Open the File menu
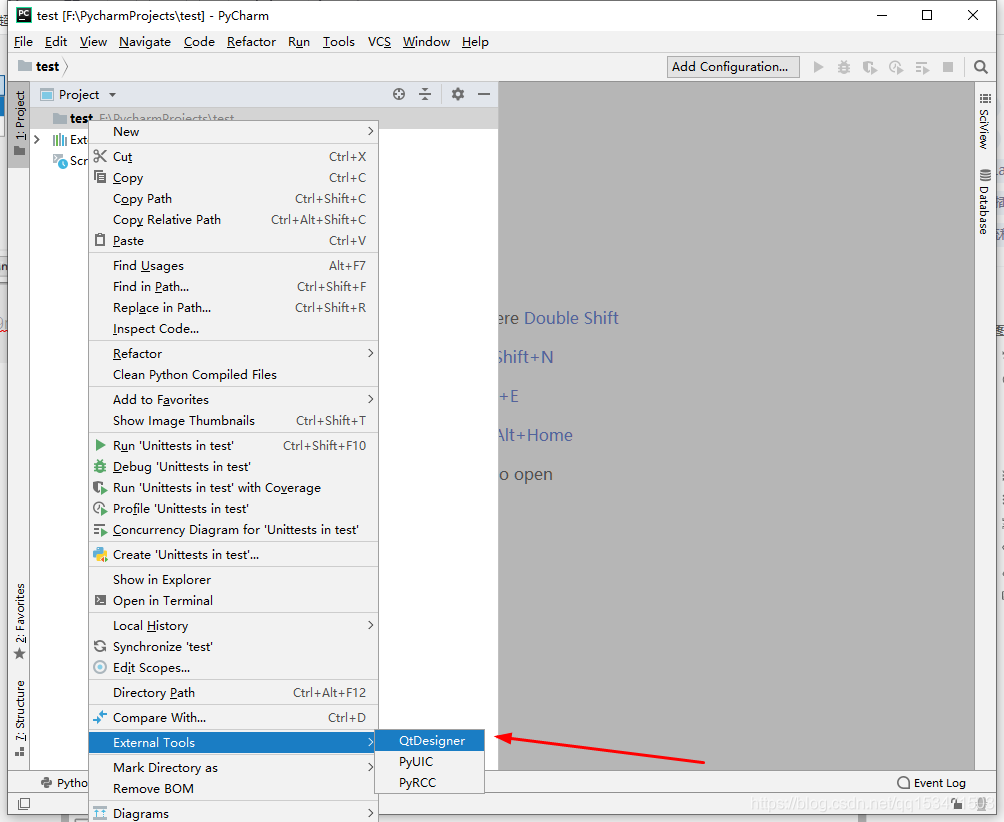The height and width of the screenshot is (822, 1004). [23, 42]
